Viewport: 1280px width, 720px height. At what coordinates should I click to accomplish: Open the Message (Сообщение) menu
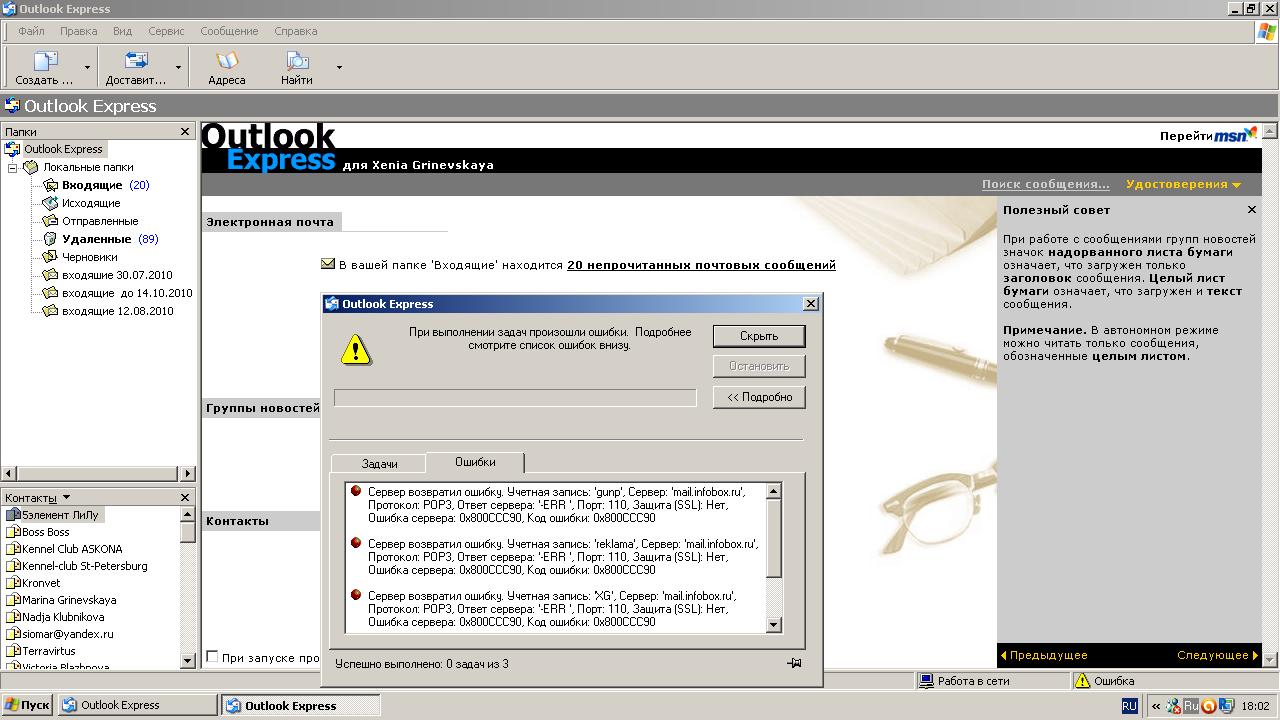coord(229,31)
